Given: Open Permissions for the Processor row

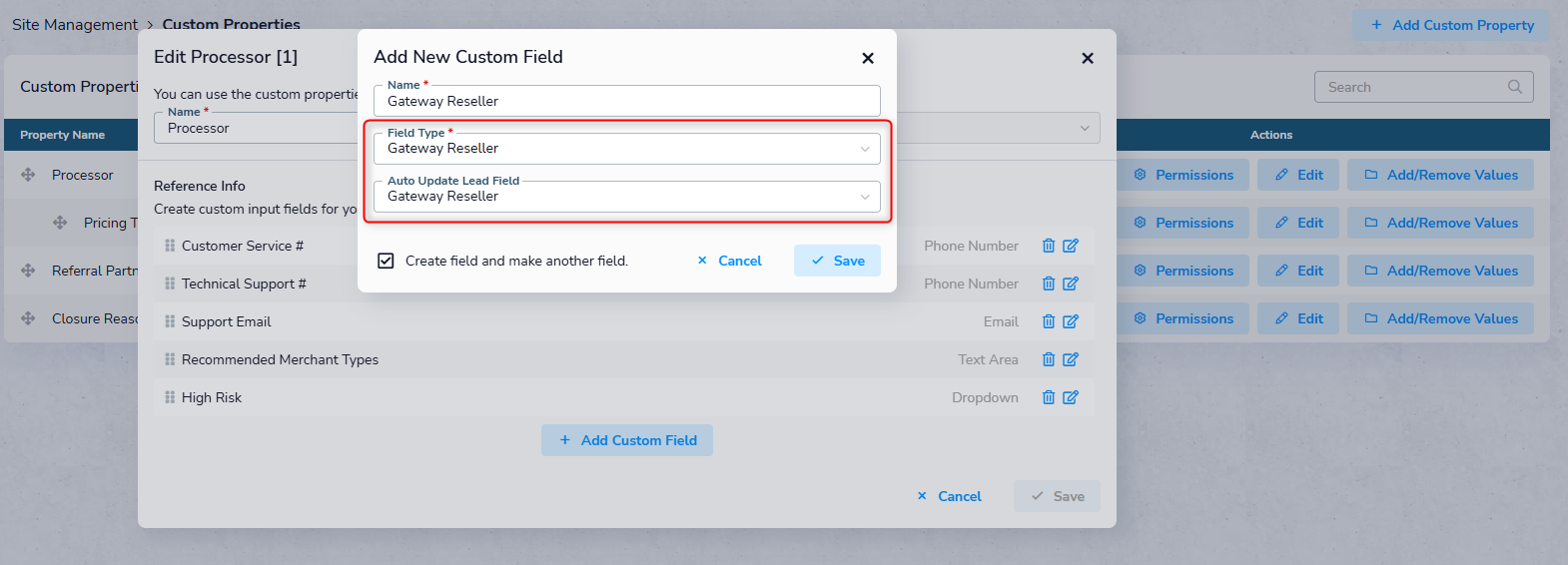Looking at the screenshot, I should click(x=1183, y=175).
